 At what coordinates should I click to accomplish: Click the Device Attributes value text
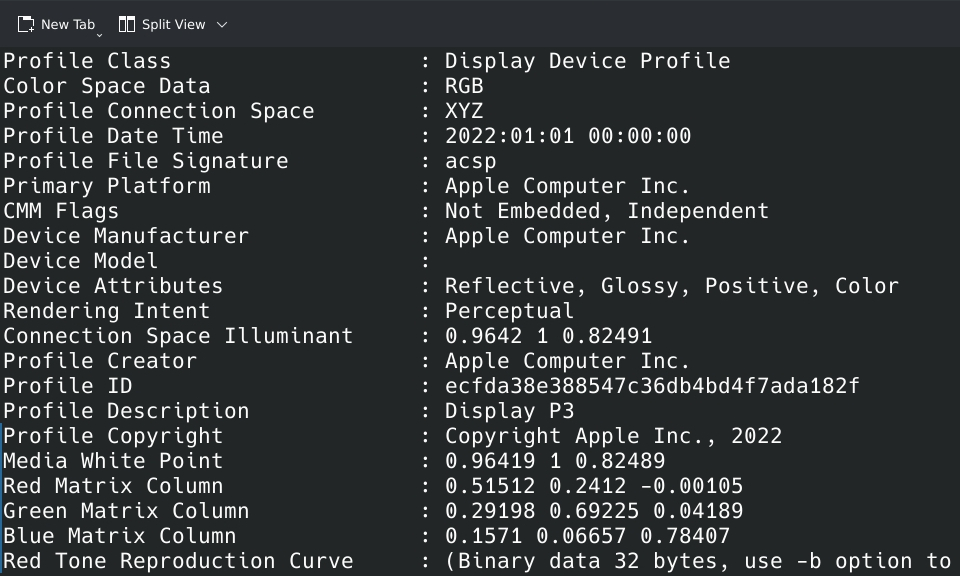[x=671, y=286]
